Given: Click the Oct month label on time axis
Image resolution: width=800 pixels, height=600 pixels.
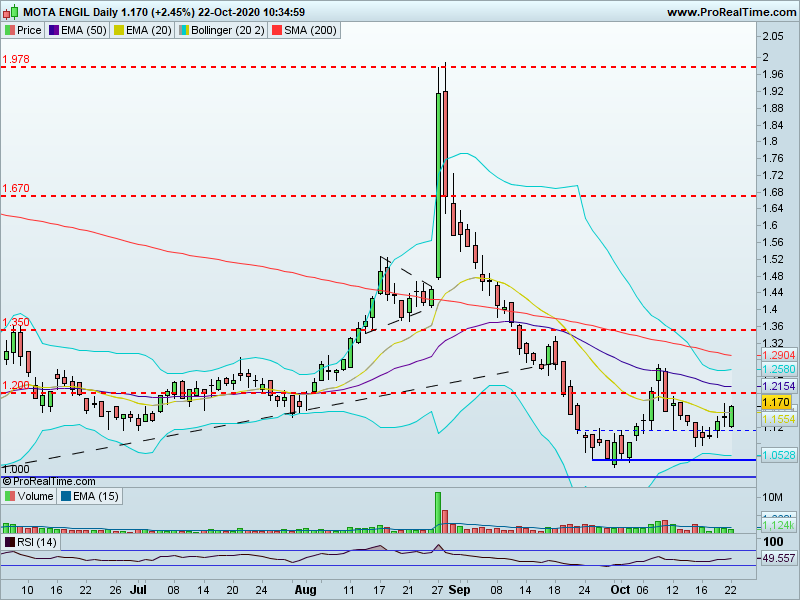Looking at the screenshot, I should tap(620, 590).
